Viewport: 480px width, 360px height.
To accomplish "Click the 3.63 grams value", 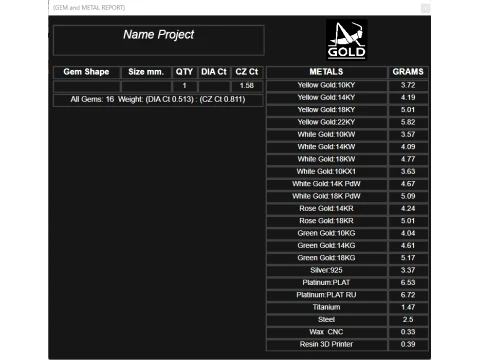I will (408, 172).
